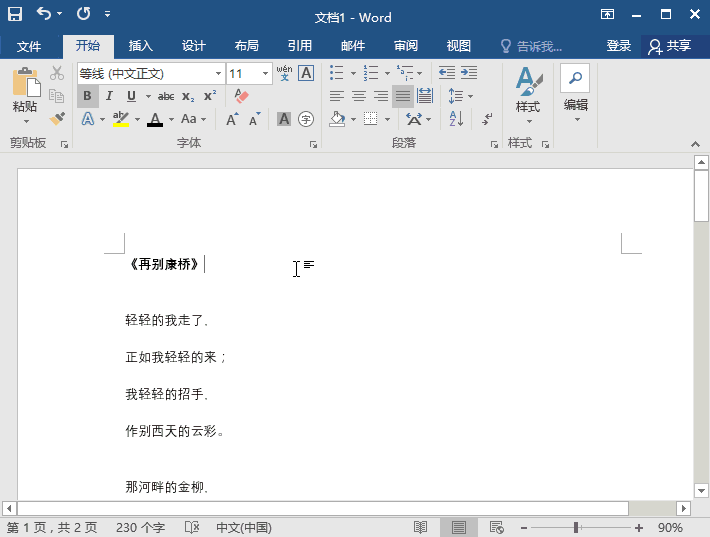The image size is (710, 537).
Task: Apply shading with the paint bucket icon
Action: 337,119
